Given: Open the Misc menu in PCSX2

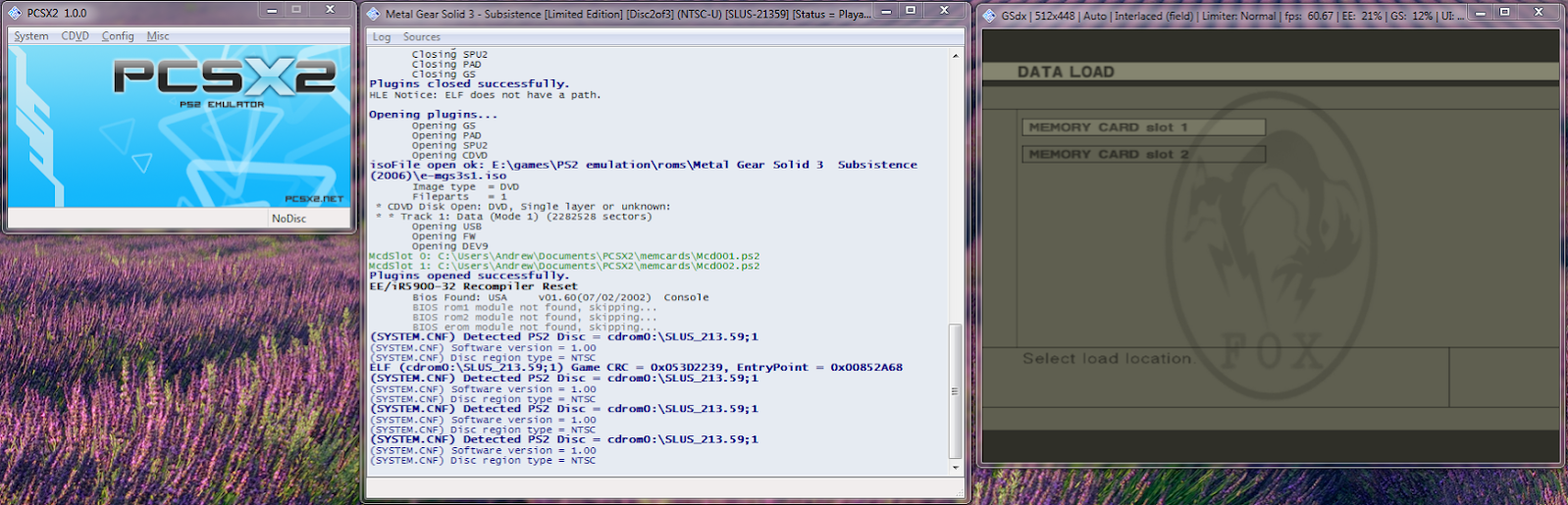Looking at the screenshot, I should click(x=158, y=36).
